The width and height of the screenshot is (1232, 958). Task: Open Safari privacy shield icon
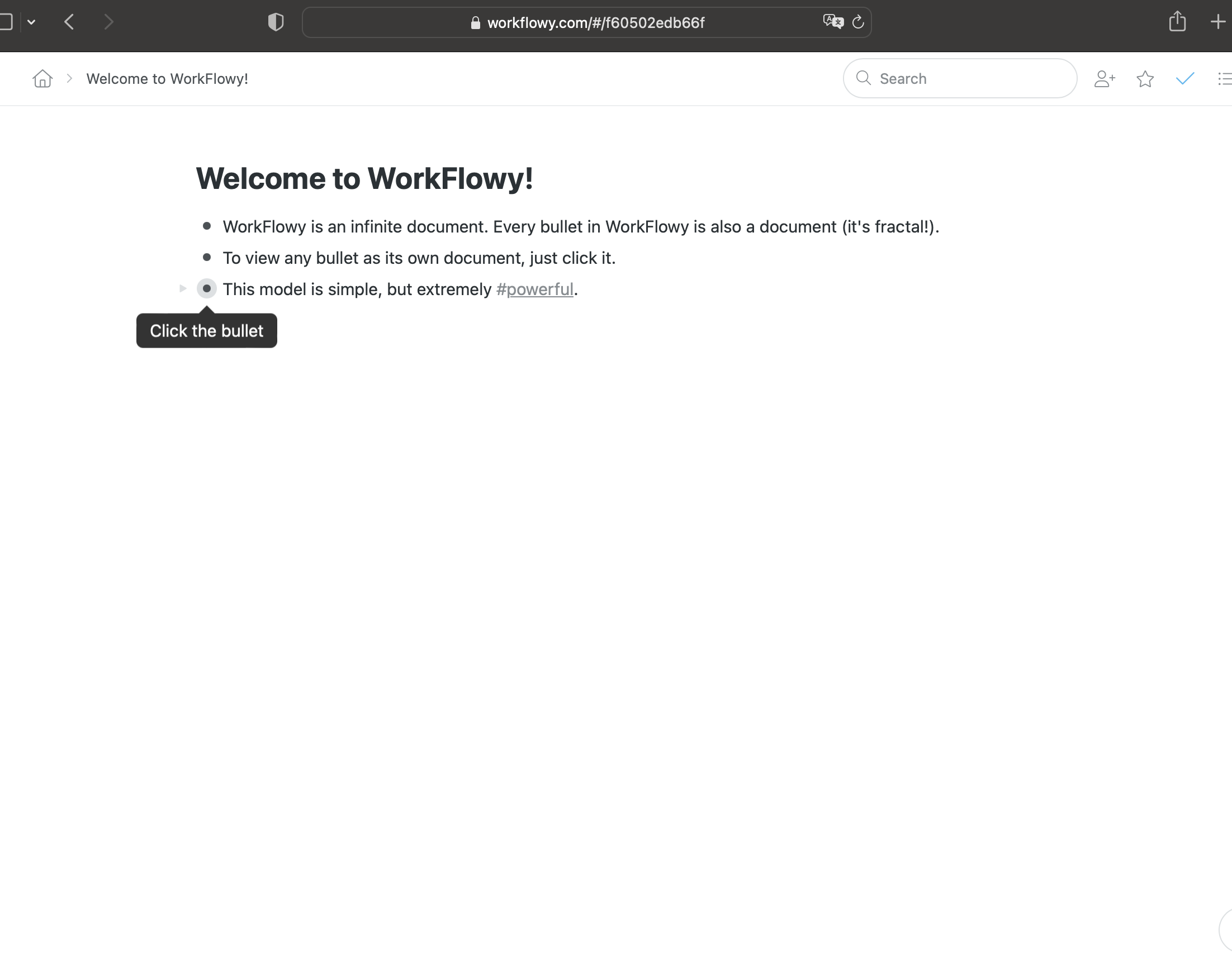click(x=275, y=22)
